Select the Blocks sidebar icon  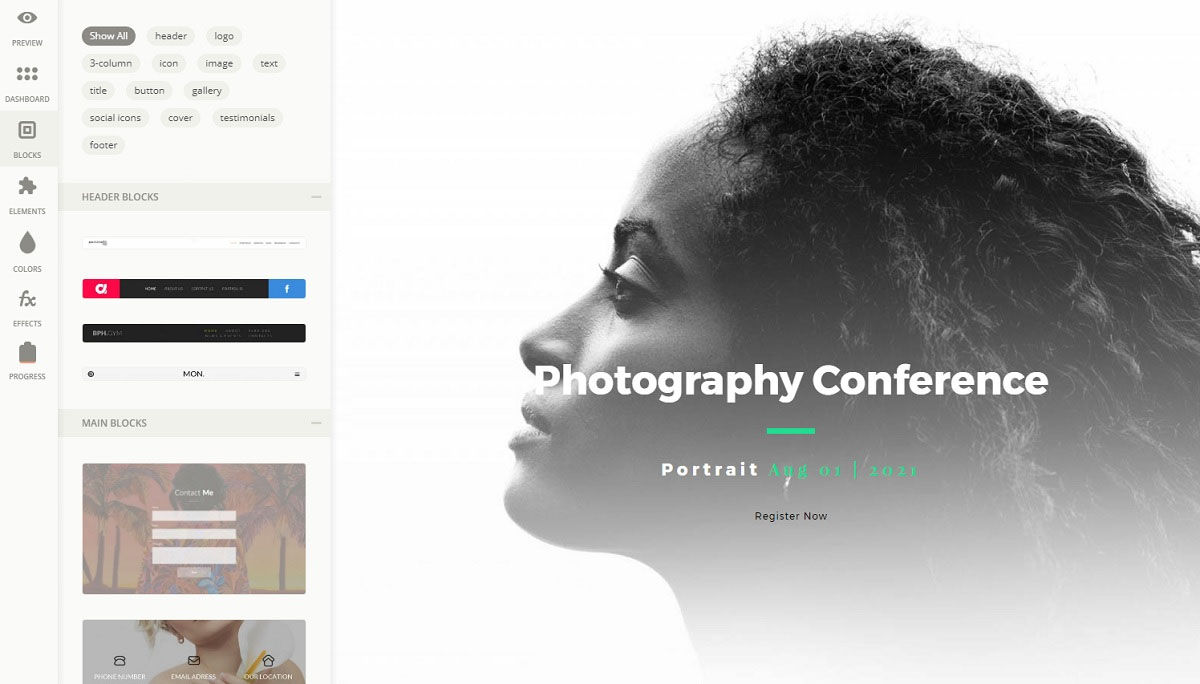click(x=27, y=130)
